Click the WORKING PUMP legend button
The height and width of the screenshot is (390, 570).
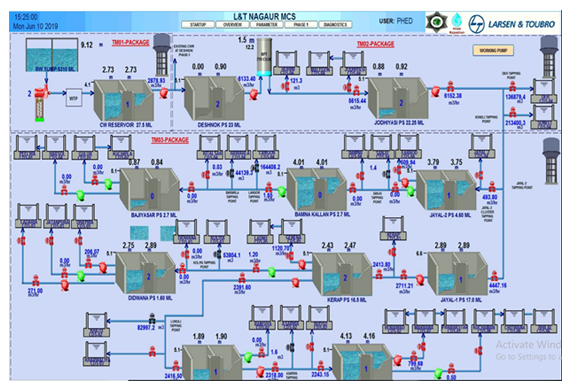(x=493, y=50)
